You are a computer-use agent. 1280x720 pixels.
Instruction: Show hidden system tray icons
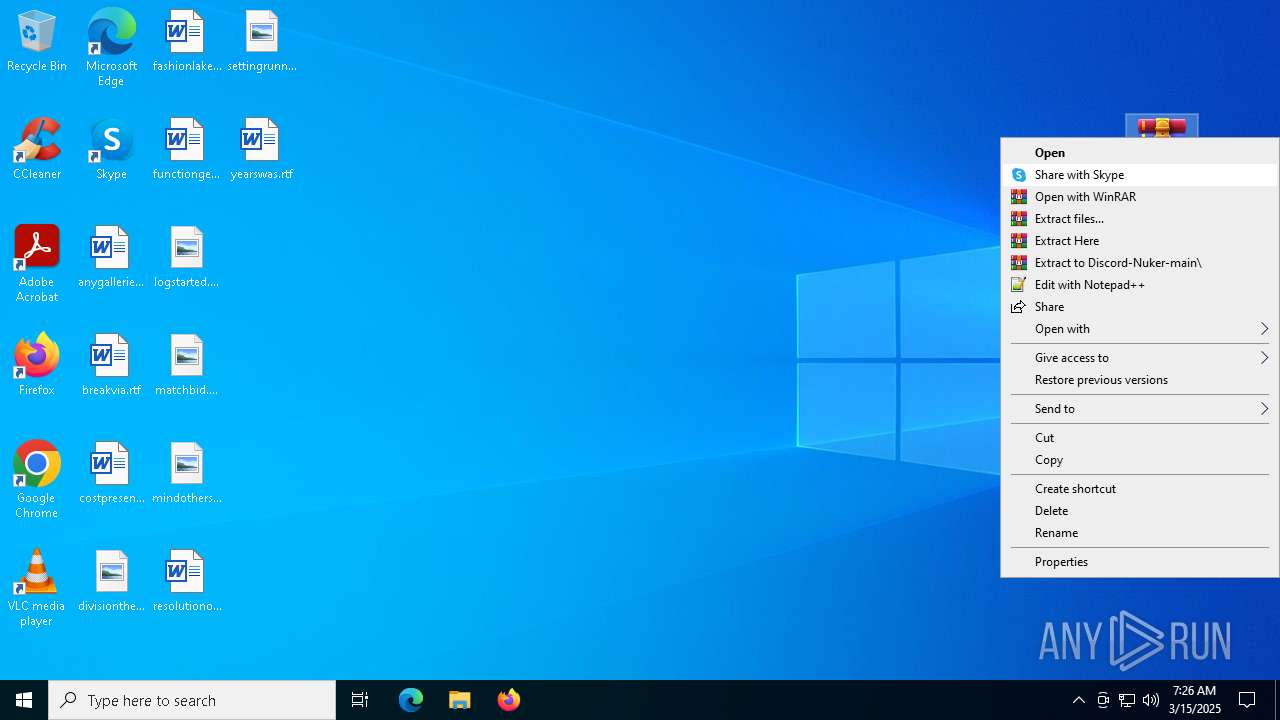pyautogui.click(x=1078, y=700)
